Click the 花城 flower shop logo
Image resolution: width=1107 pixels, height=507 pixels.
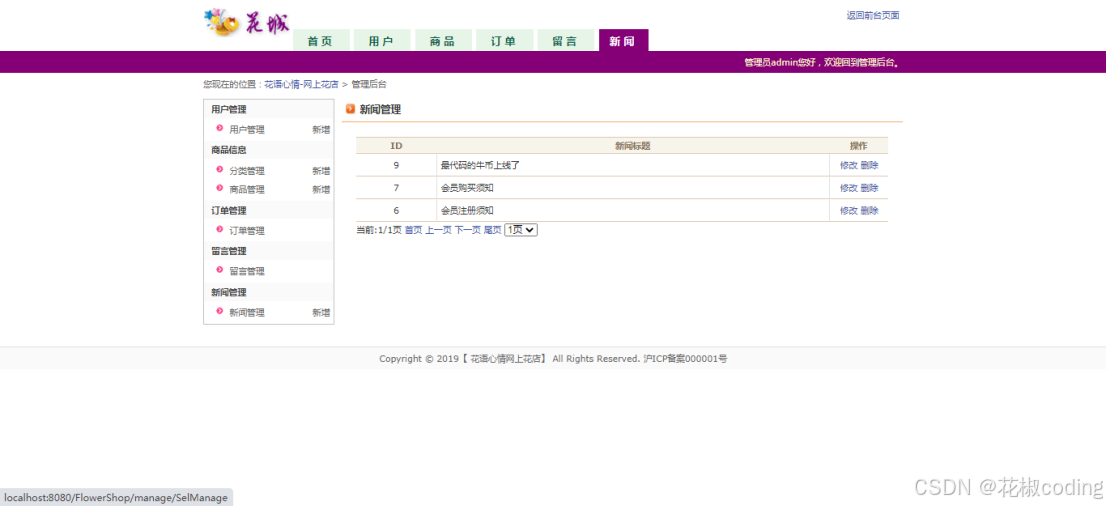(246, 23)
